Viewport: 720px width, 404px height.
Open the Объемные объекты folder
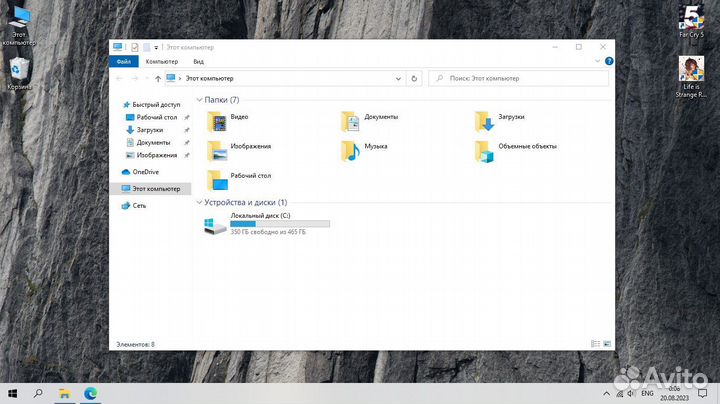click(x=484, y=151)
